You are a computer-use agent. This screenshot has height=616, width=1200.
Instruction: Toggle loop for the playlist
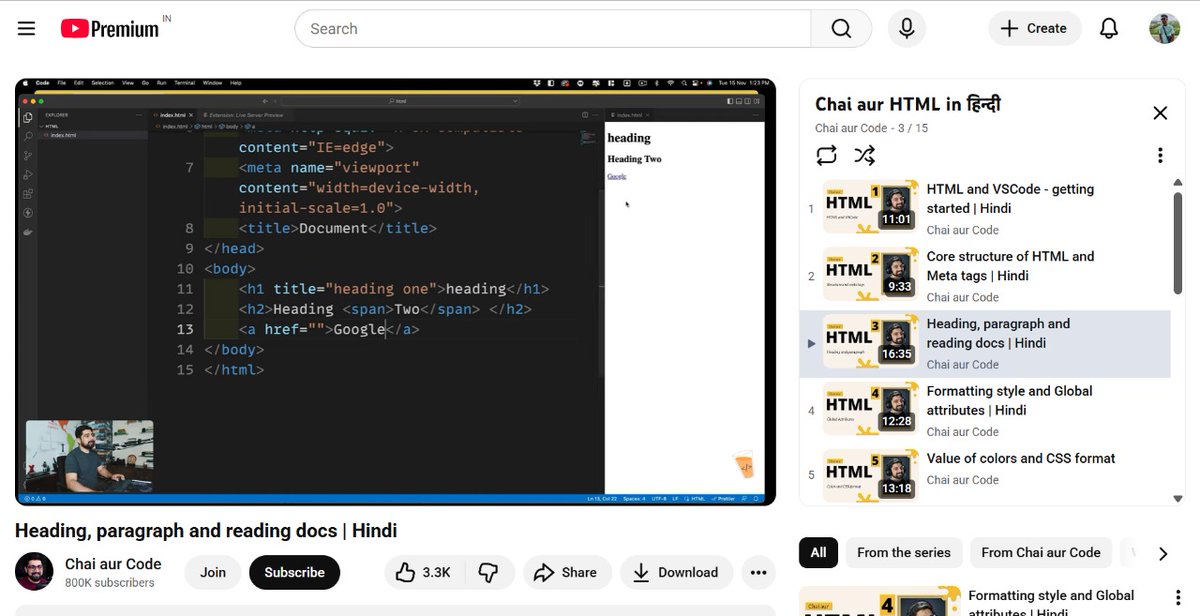coord(827,155)
